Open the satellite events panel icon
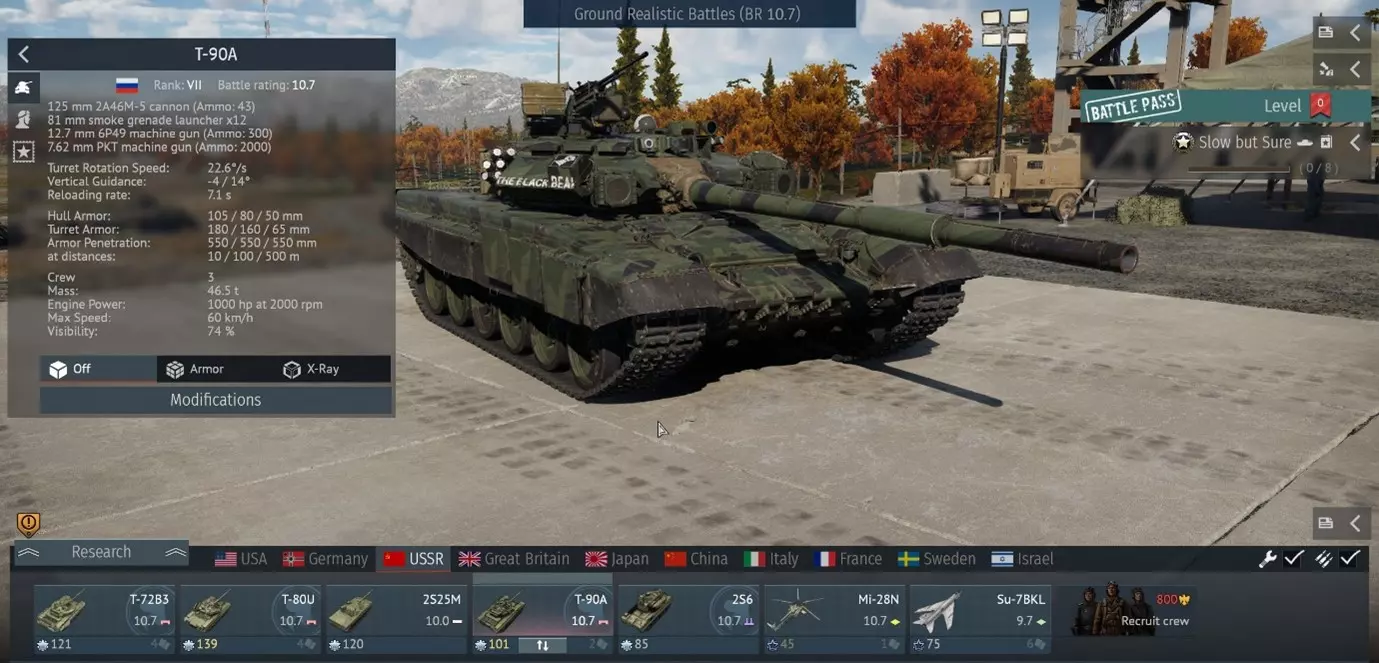This screenshot has height=663, width=1379. pos(1325,69)
